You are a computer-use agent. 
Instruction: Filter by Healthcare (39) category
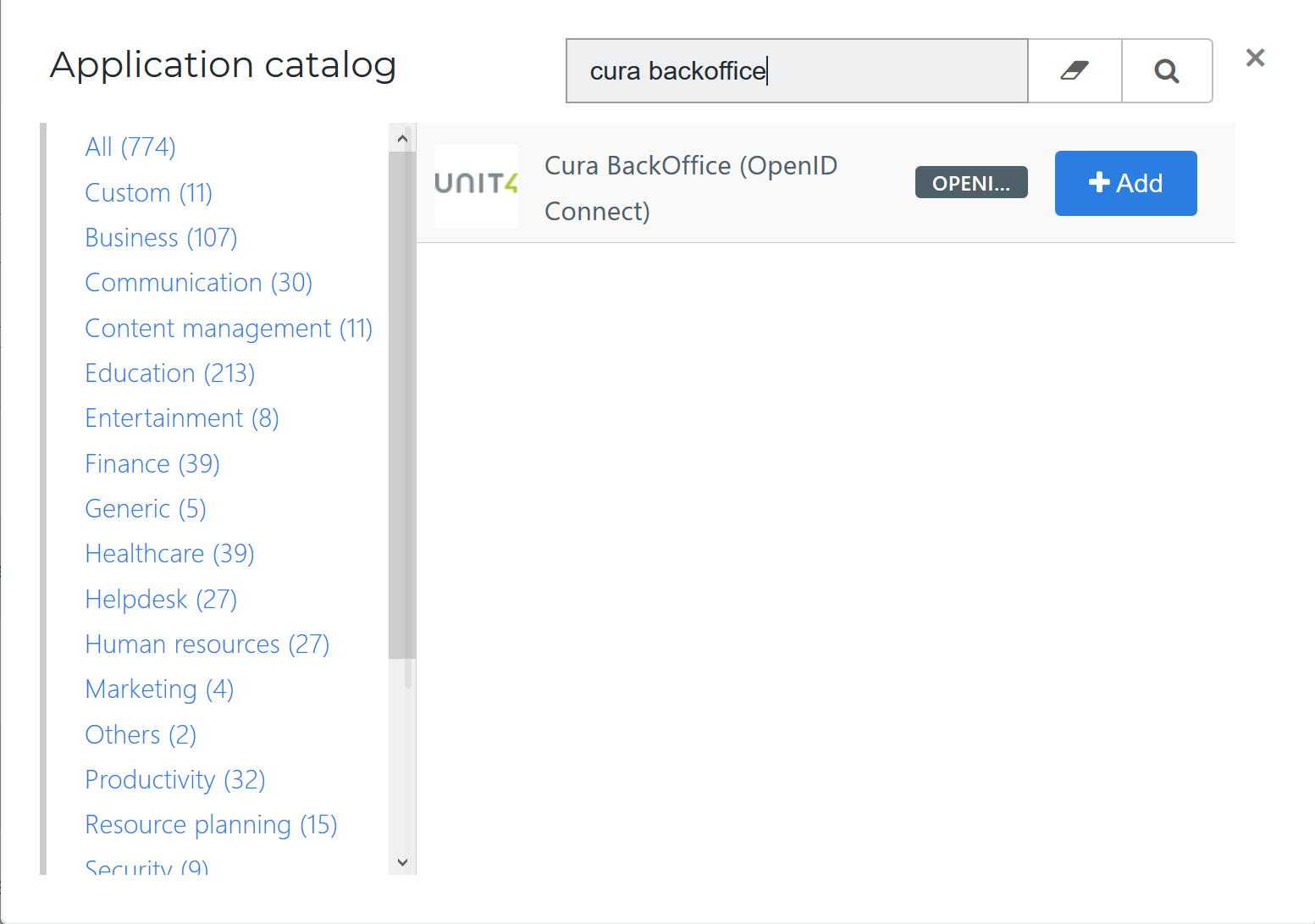coord(170,554)
